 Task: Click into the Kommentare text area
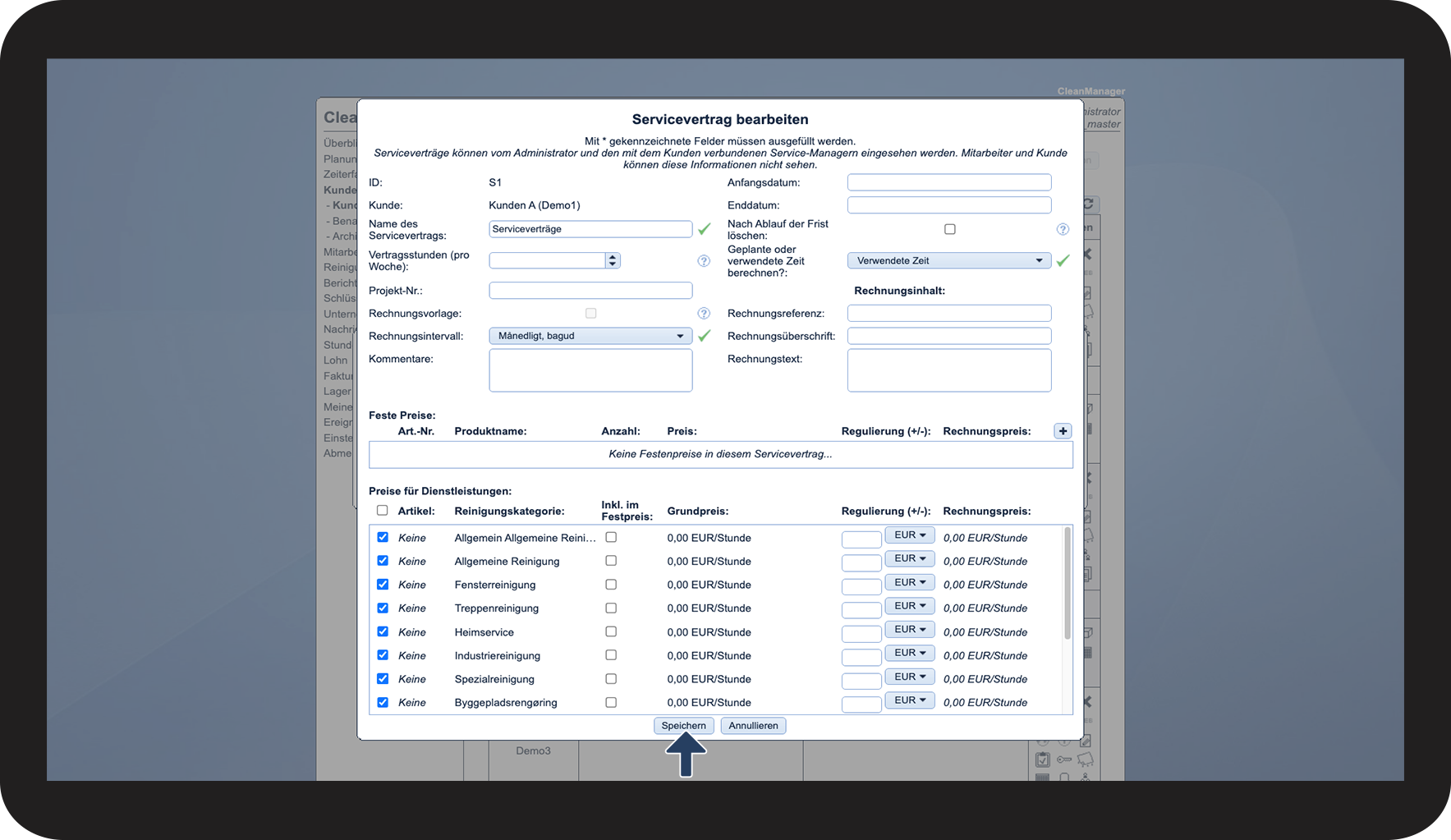click(590, 370)
